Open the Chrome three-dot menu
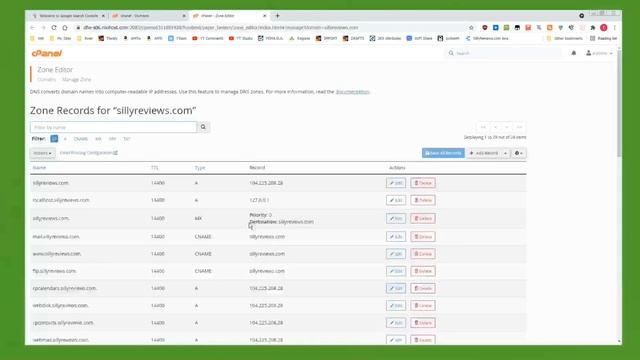This screenshot has width=640, height=360. point(614,27)
